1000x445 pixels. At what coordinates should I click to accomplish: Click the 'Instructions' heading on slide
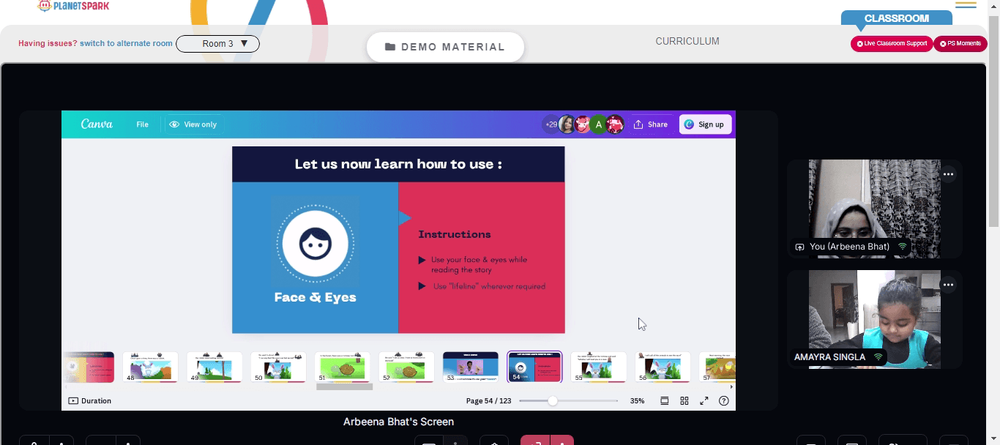pos(454,235)
